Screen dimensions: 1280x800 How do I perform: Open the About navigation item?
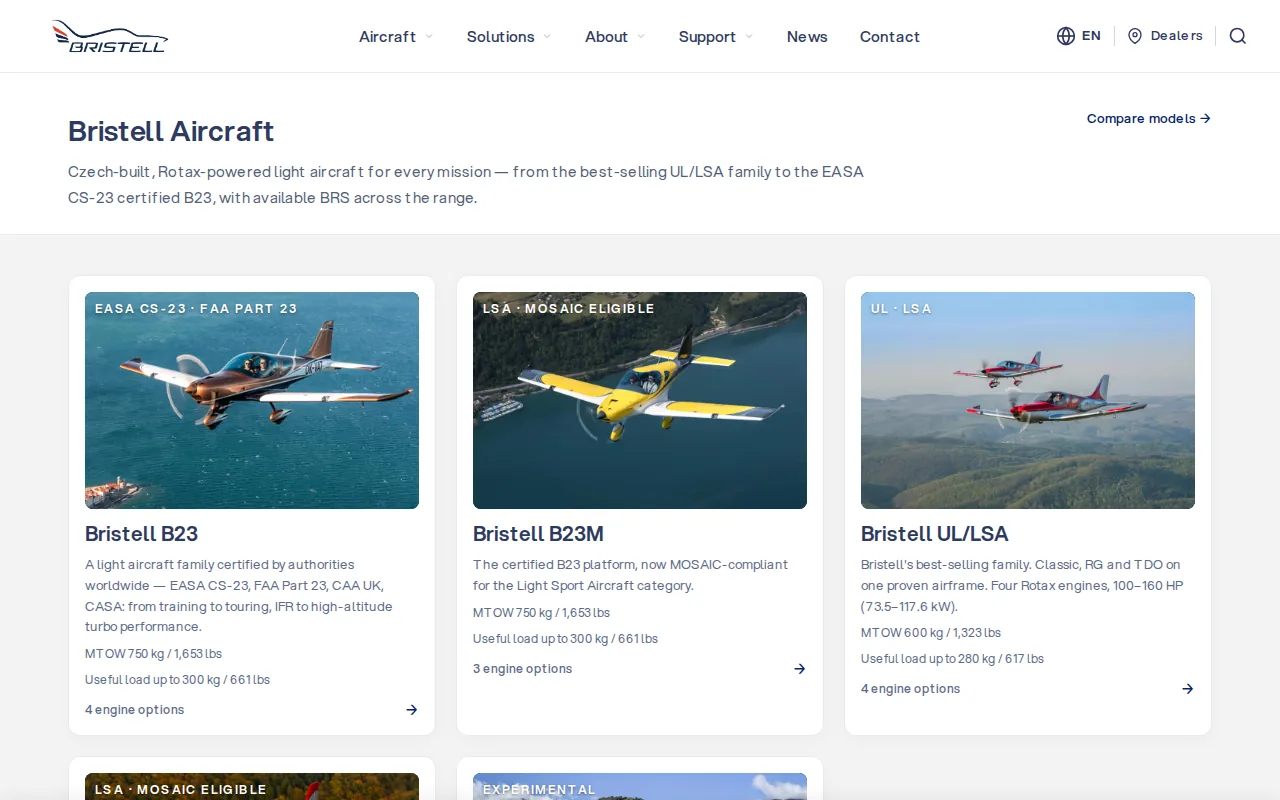[x=606, y=37]
